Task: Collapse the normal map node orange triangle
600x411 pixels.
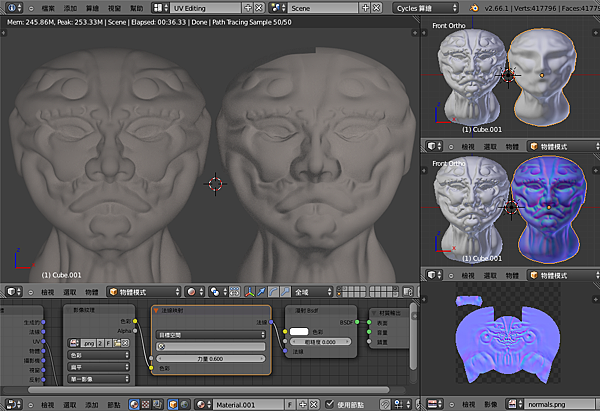Action: tap(156, 310)
